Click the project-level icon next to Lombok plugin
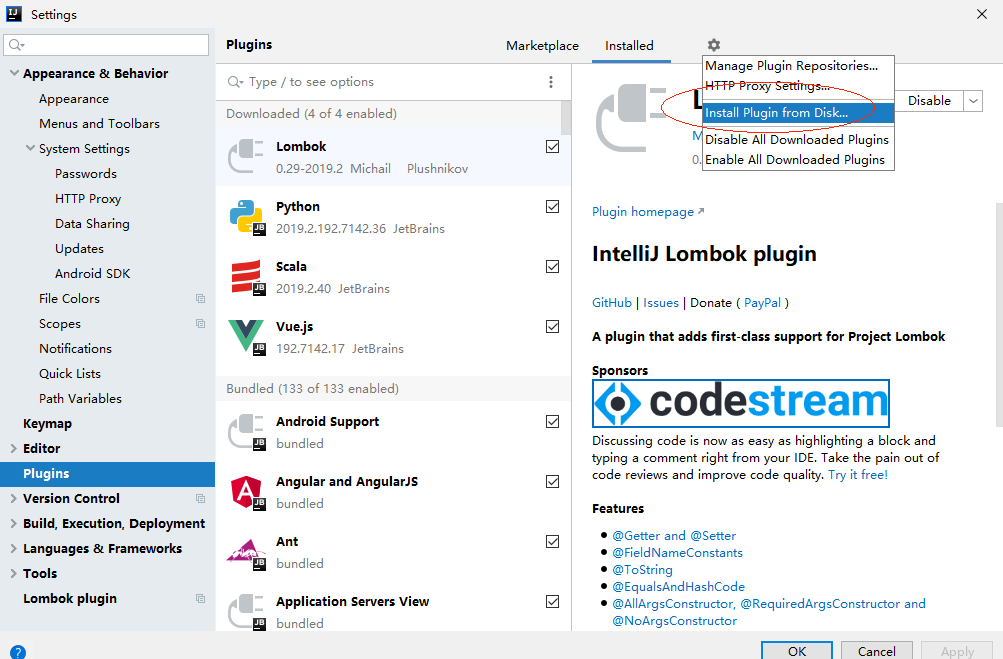1003x659 pixels. 200,599
